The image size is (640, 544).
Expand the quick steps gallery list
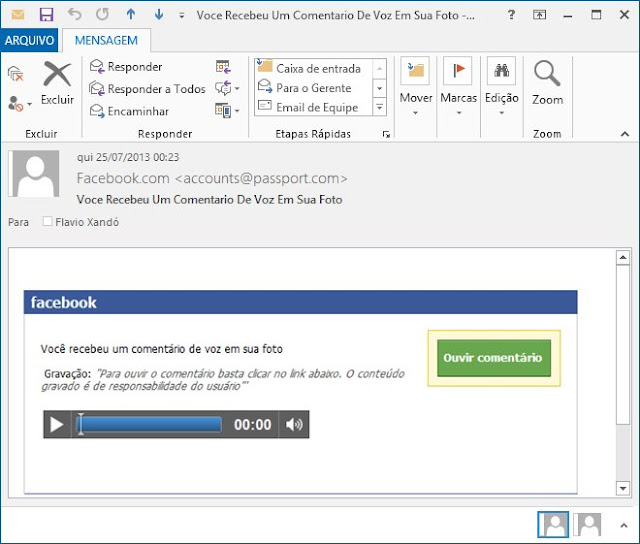pyautogui.click(x=380, y=107)
